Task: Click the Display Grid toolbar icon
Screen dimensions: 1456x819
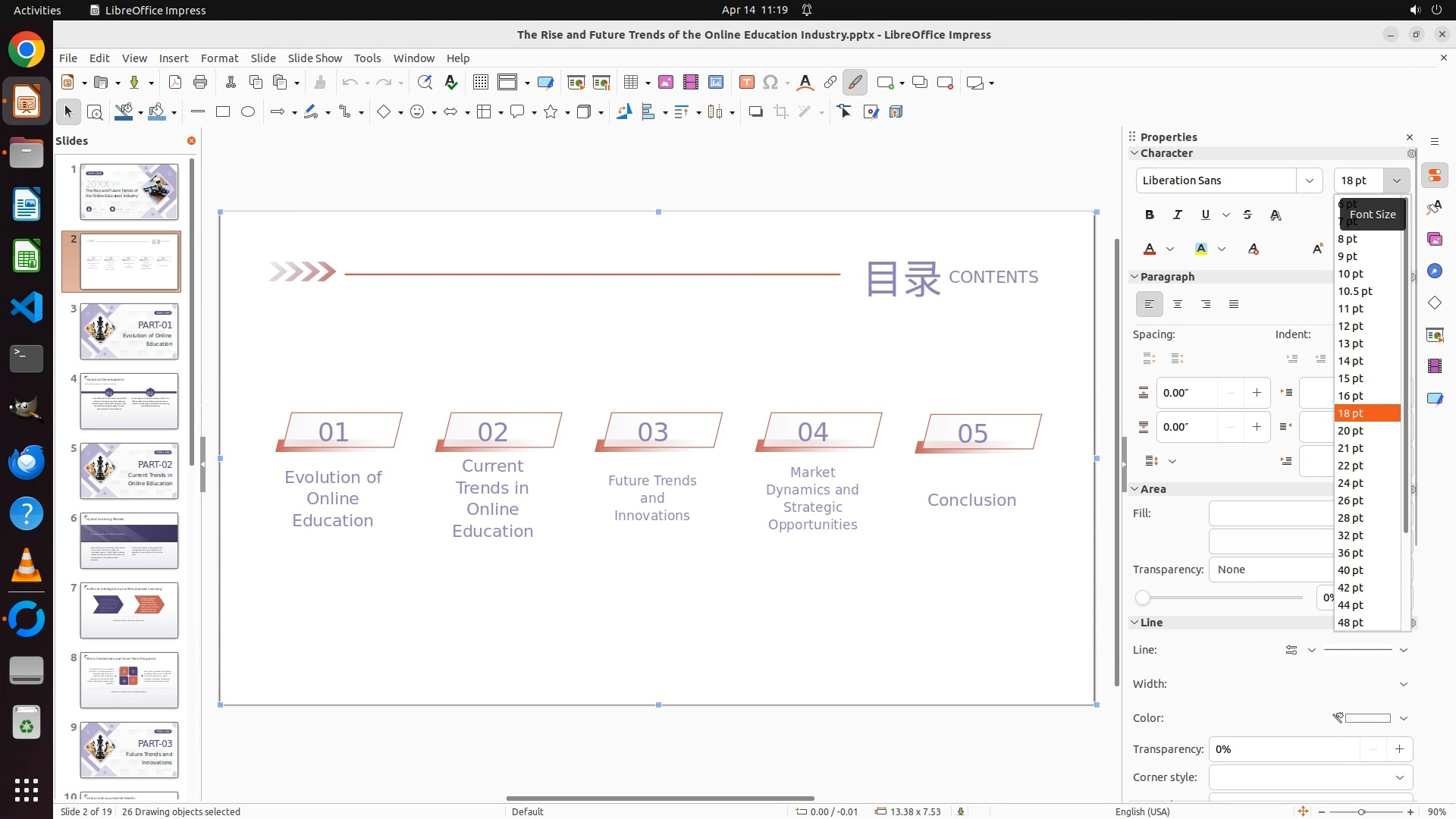Action: (480, 83)
